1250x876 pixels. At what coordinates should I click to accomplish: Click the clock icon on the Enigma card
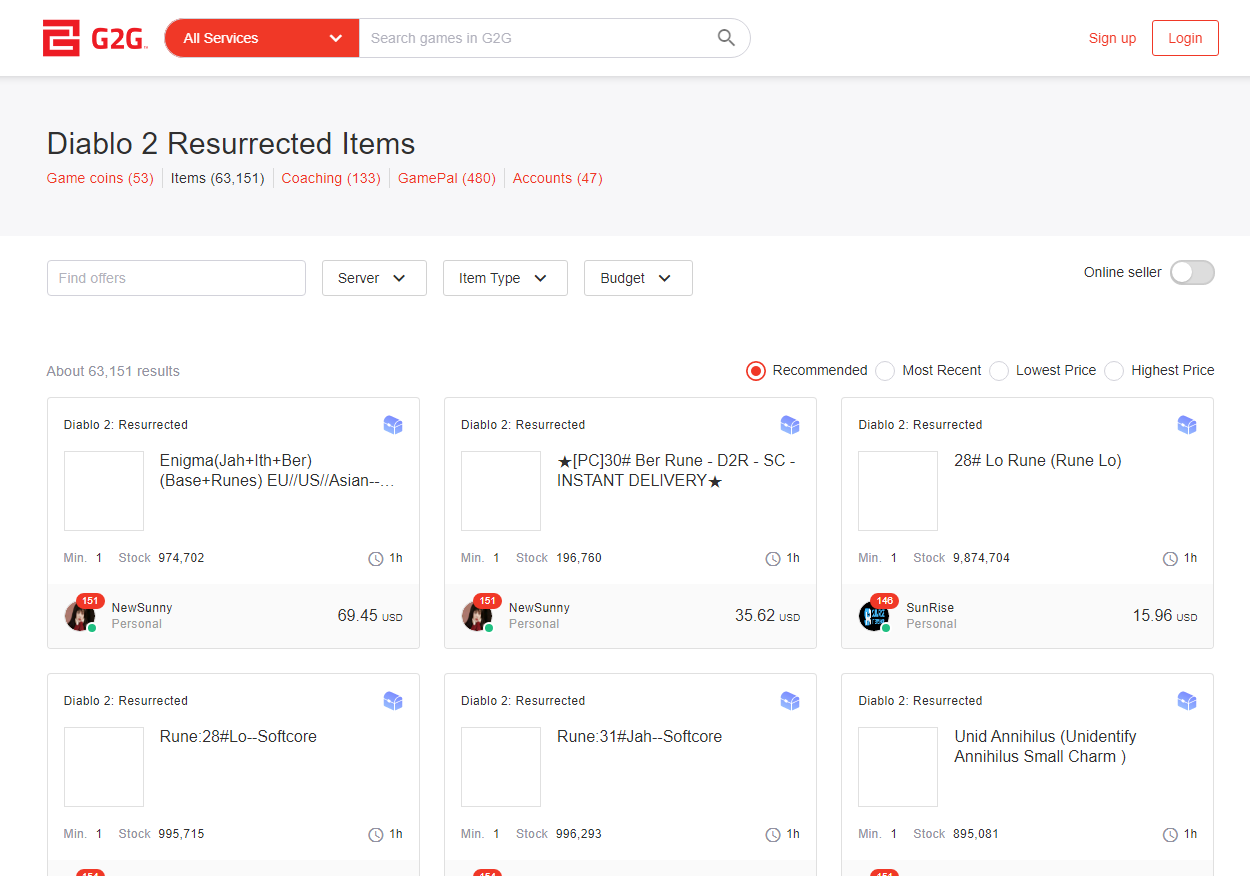coord(376,559)
